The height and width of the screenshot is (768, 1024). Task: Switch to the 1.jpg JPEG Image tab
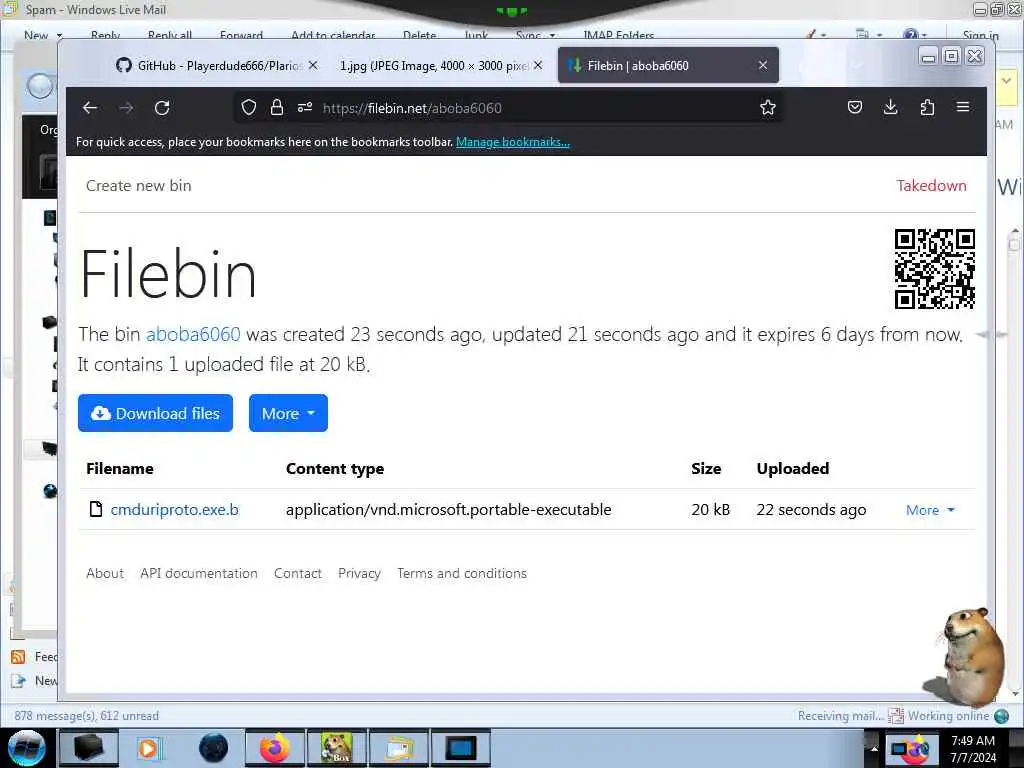(441, 65)
